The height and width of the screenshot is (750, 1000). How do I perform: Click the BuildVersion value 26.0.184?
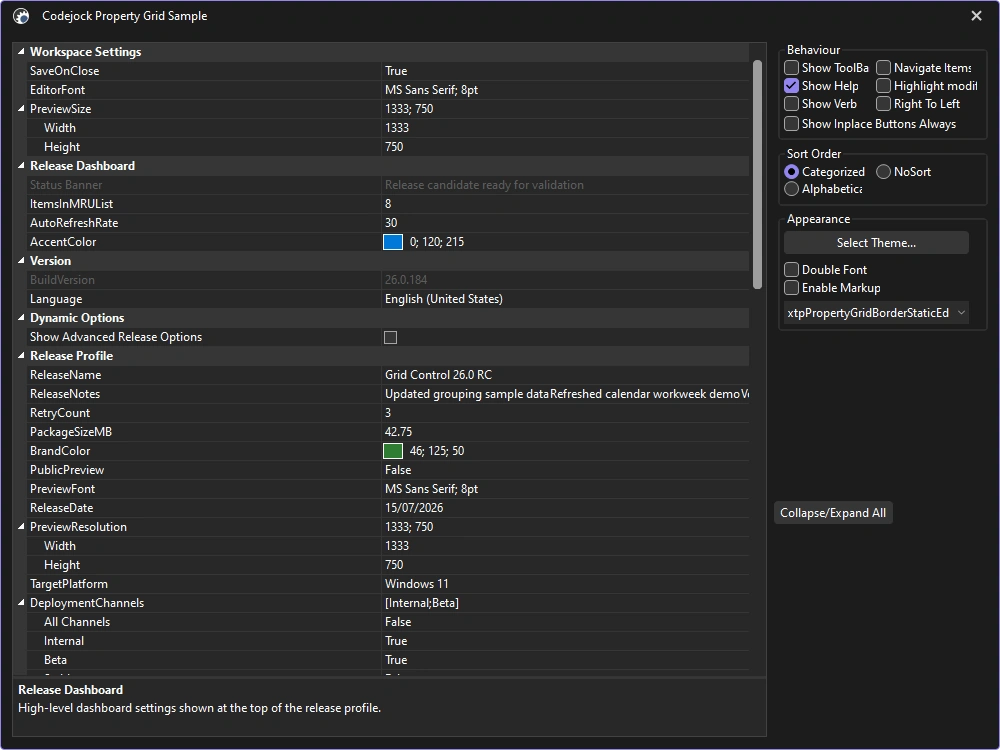coord(406,280)
